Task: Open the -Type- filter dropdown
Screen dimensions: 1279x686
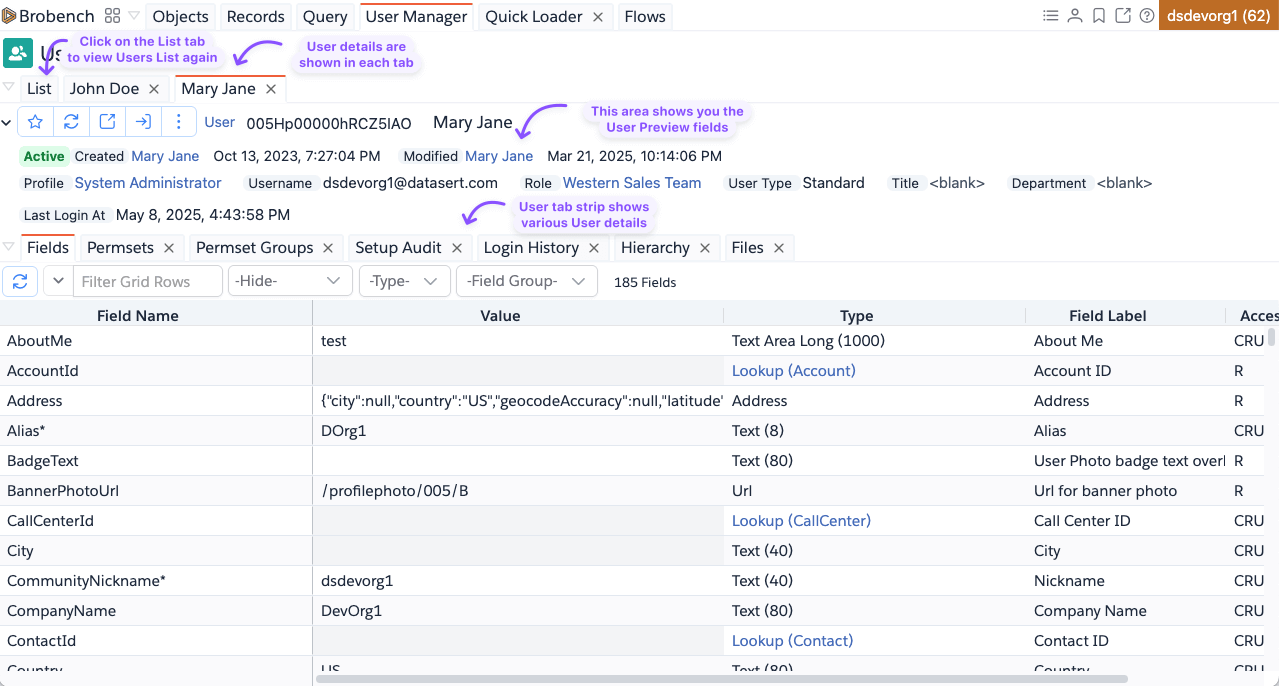Action: click(x=404, y=281)
